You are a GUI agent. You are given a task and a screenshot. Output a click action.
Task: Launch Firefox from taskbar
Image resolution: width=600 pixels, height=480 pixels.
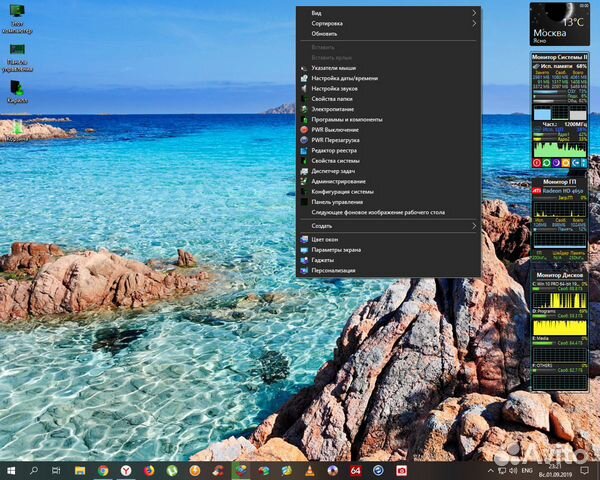149,470
